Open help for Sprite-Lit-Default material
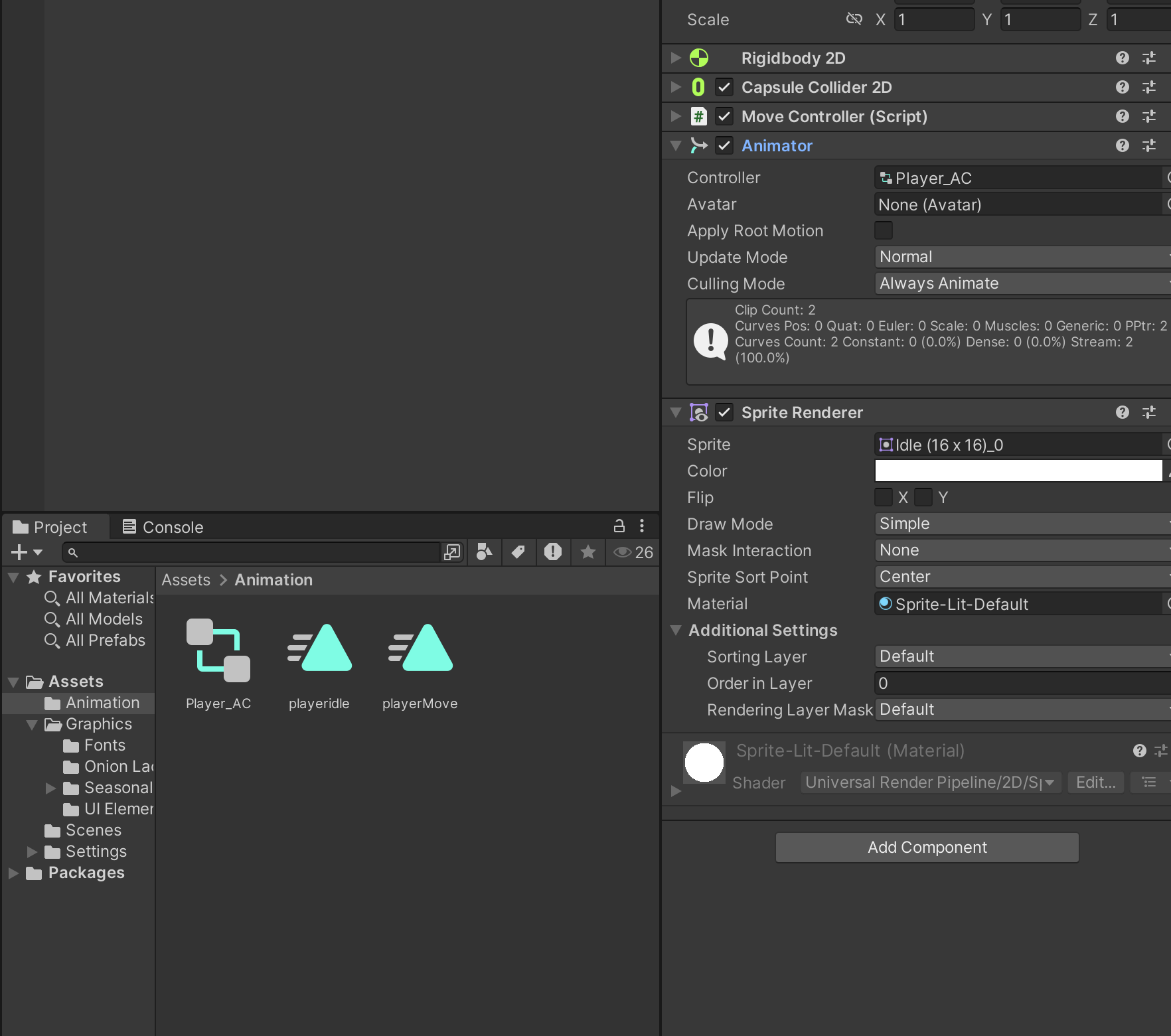This screenshot has width=1171, height=1036. point(1139,751)
